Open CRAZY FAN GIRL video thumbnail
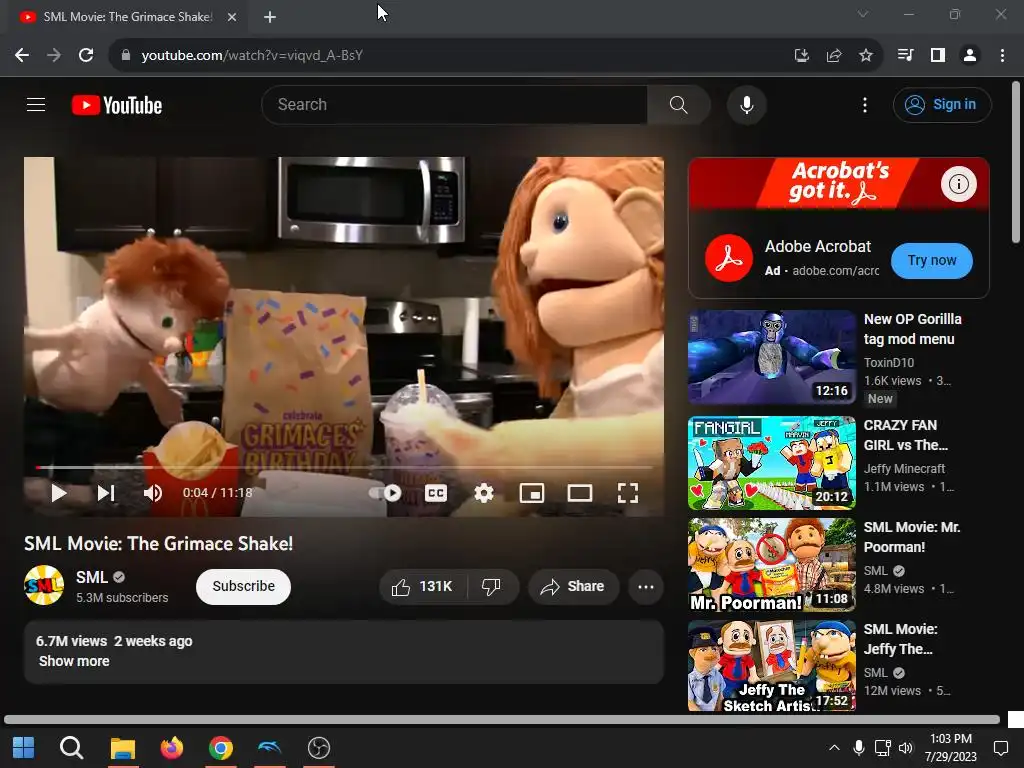This screenshot has height=768, width=1024. point(771,462)
